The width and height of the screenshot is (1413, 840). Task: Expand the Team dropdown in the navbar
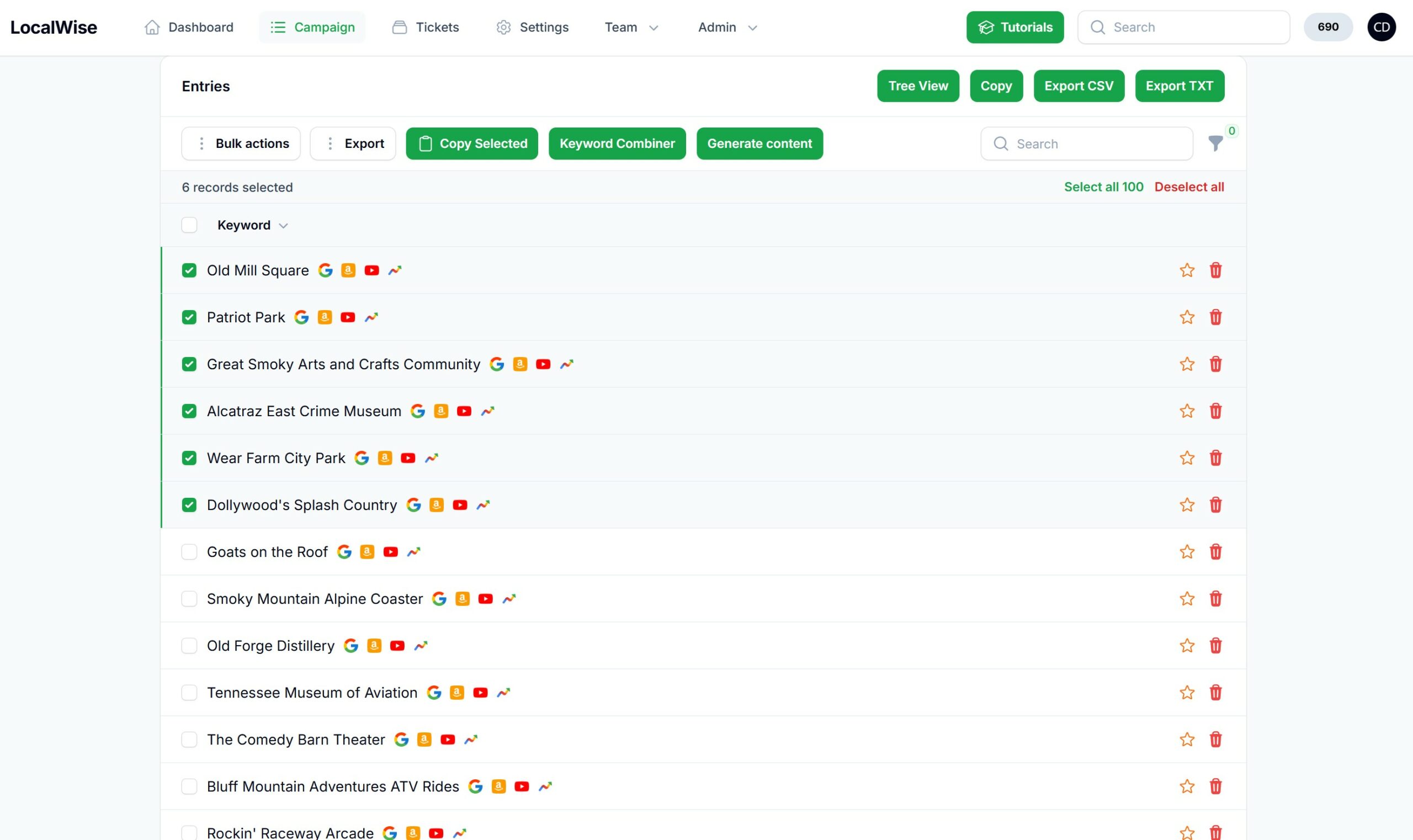631,27
